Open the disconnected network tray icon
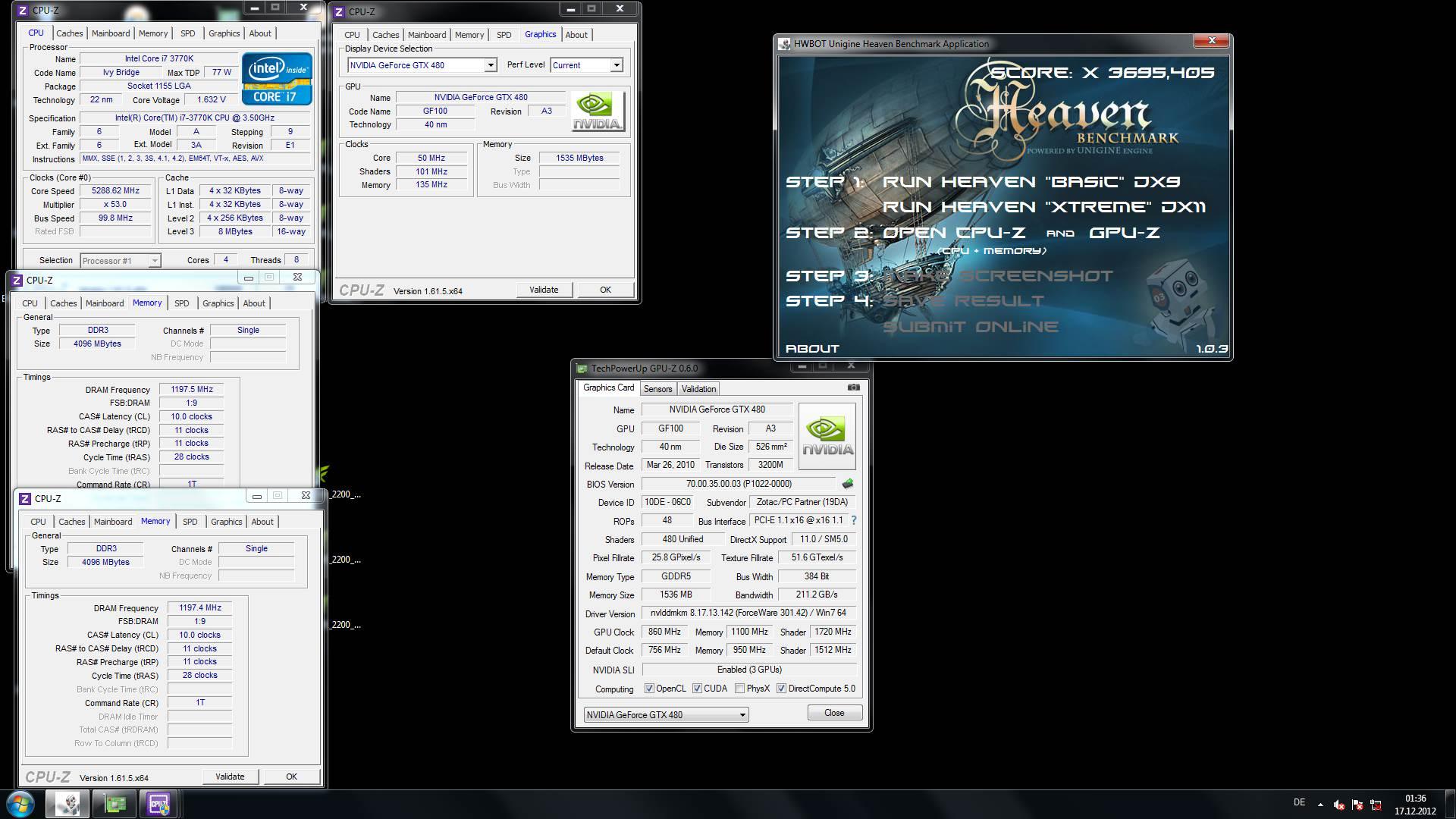This screenshot has width=1456, height=819. click(x=1375, y=805)
